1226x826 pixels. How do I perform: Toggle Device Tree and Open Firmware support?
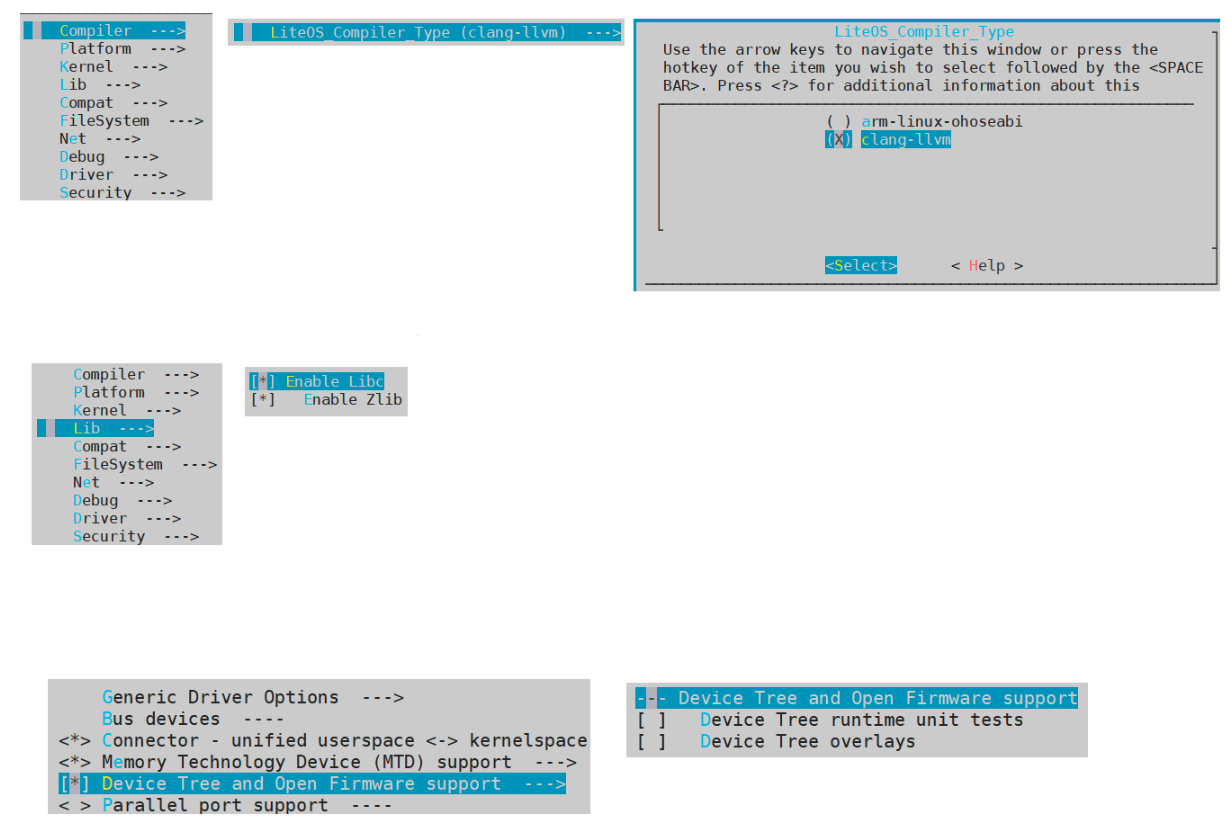point(312,784)
